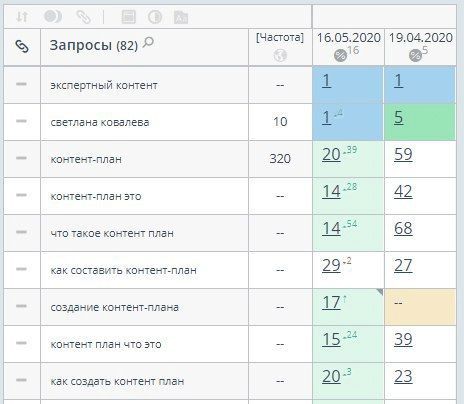
Task: Open search next to Запросы (82)
Action: [x=148, y=43]
